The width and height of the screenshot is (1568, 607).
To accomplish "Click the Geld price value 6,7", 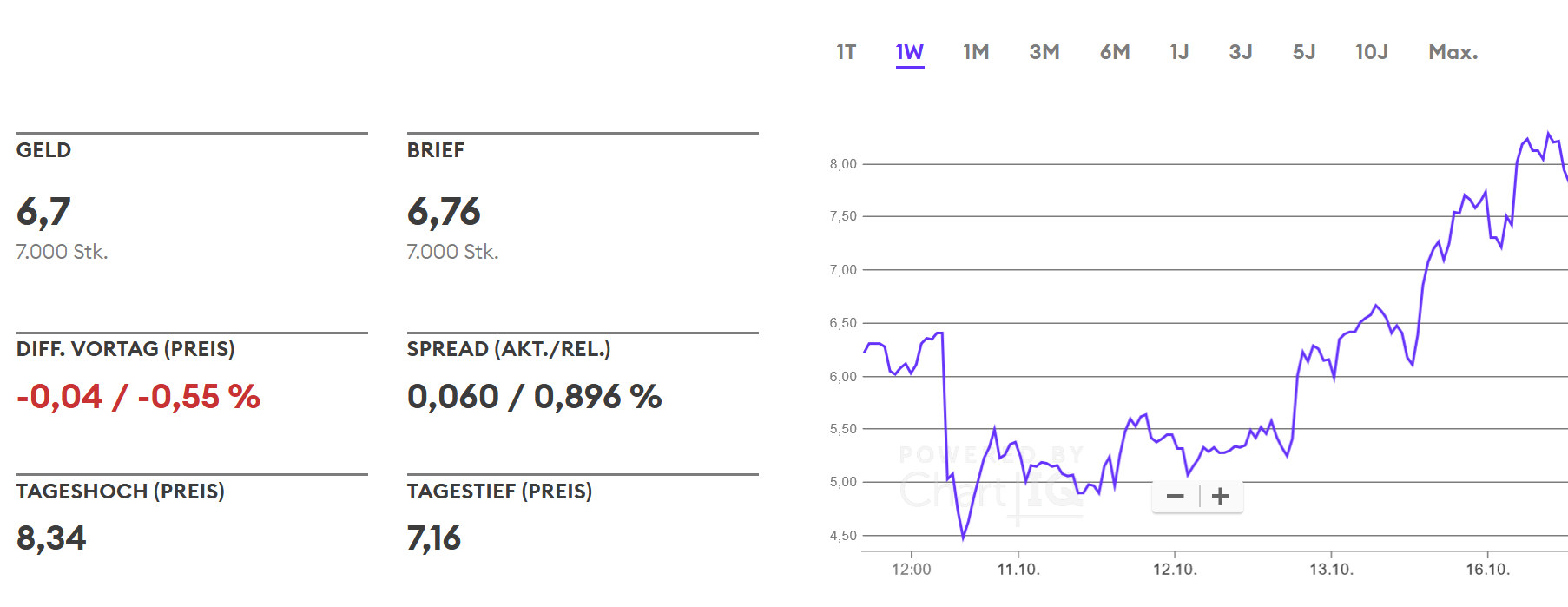I will pos(43,212).
